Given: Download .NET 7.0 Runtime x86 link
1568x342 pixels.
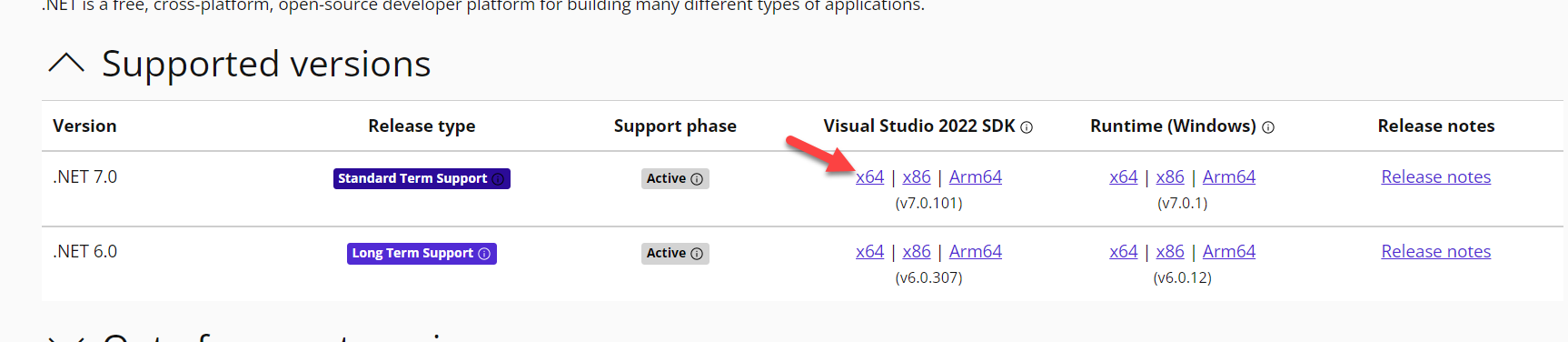Looking at the screenshot, I should point(1170,177).
